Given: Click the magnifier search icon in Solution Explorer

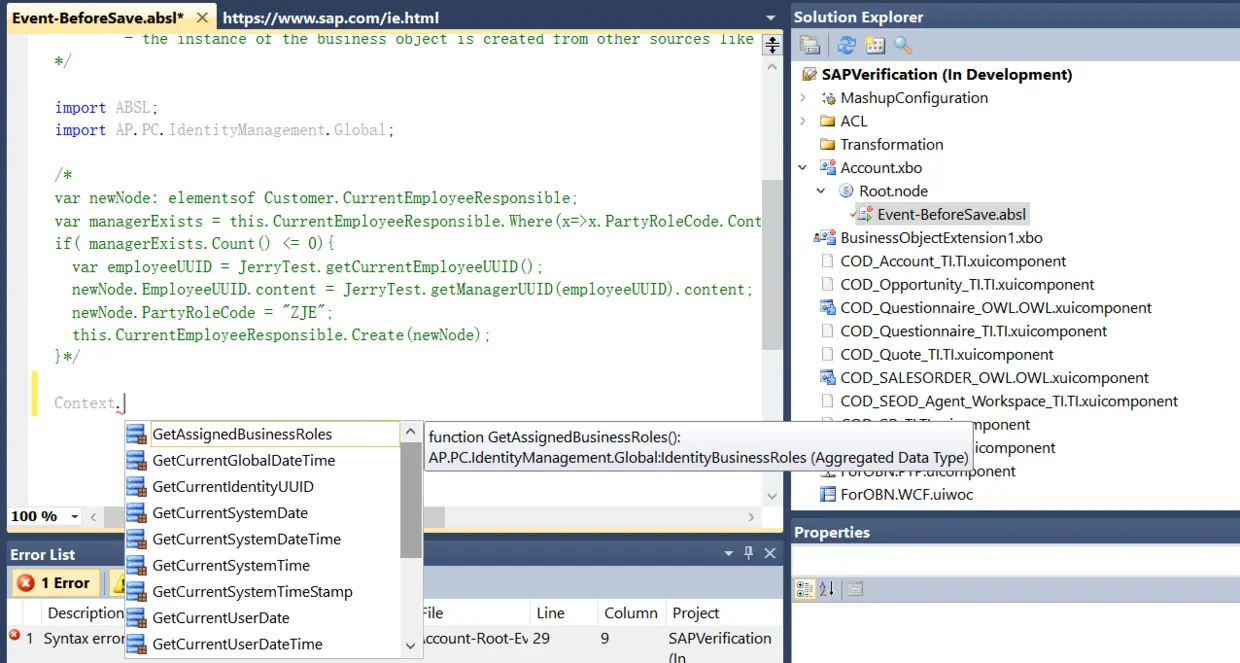Looking at the screenshot, I should tap(903, 45).
